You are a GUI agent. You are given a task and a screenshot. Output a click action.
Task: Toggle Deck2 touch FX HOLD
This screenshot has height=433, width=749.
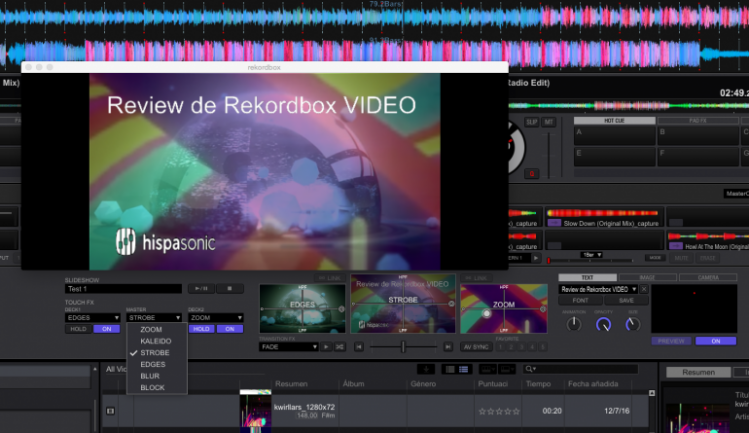pos(201,329)
